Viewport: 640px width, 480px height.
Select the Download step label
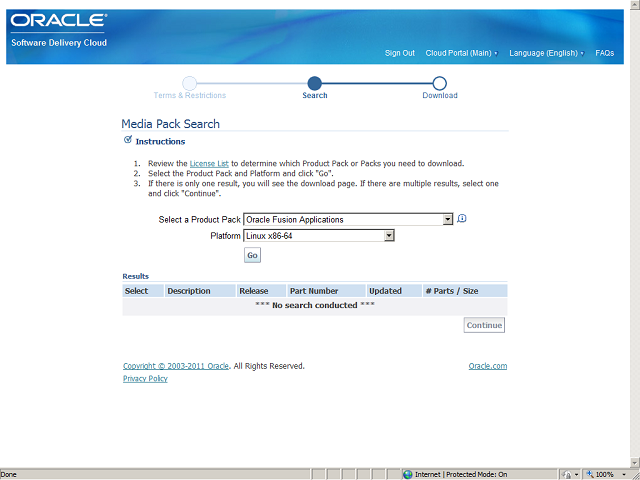coord(440,95)
